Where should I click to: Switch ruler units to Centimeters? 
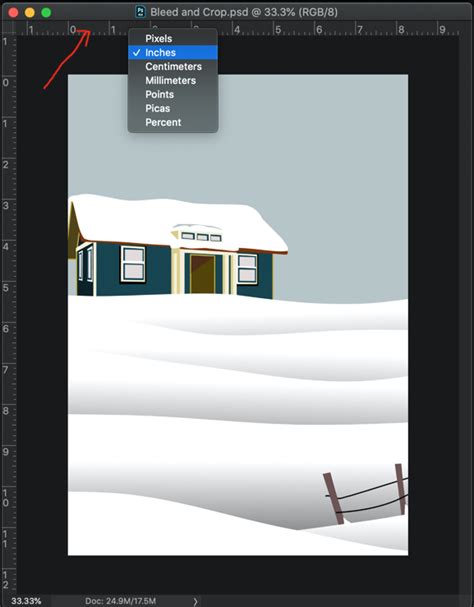(x=173, y=66)
